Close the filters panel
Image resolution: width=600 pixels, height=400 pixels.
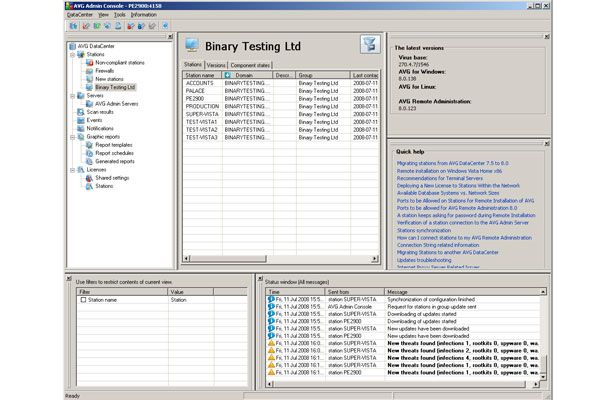69,278
